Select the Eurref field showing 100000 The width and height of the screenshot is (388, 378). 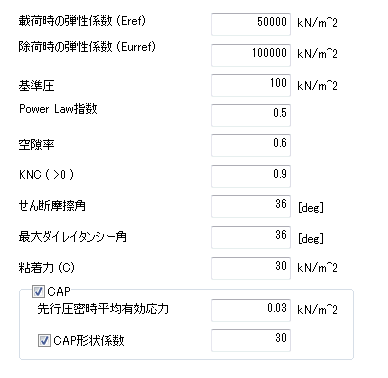point(251,55)
